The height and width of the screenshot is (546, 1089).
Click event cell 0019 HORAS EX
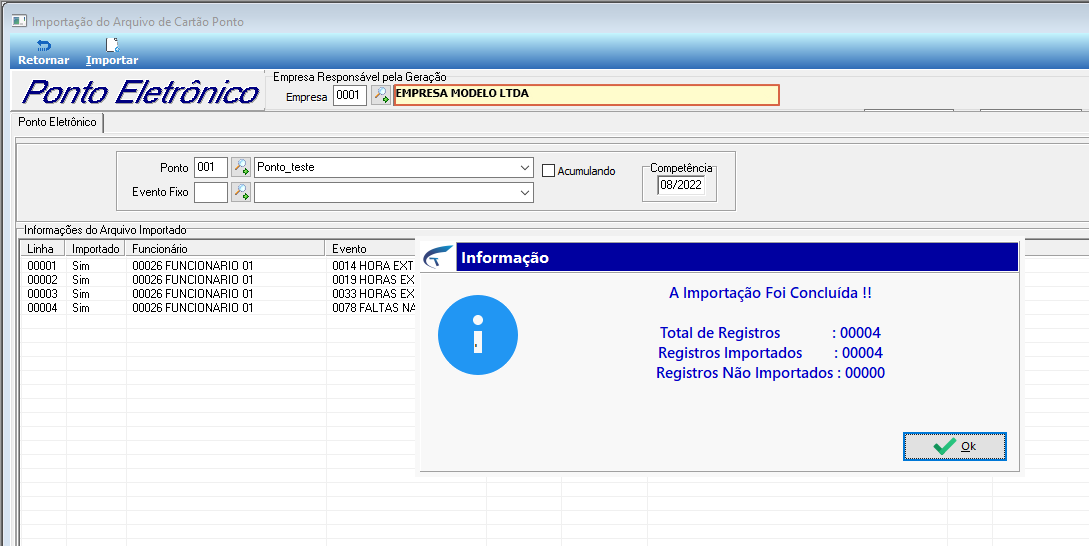373,280
